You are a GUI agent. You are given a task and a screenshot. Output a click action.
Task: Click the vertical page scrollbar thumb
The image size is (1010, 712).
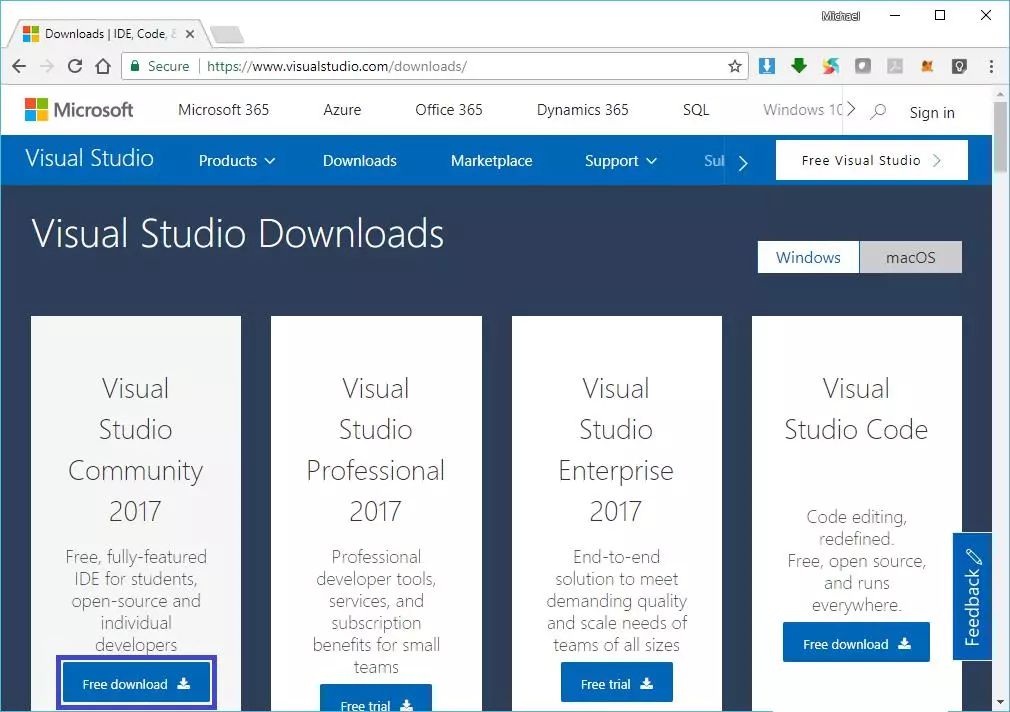(1000, 137)
